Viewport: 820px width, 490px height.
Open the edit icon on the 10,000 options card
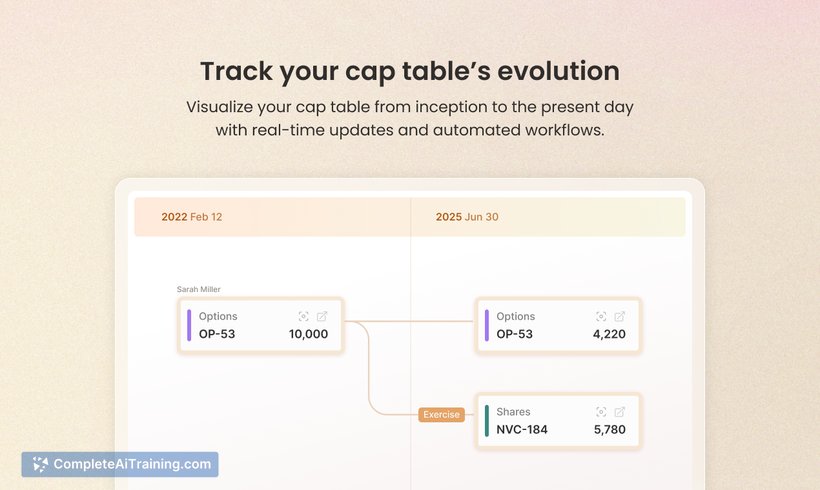point(322,316)
